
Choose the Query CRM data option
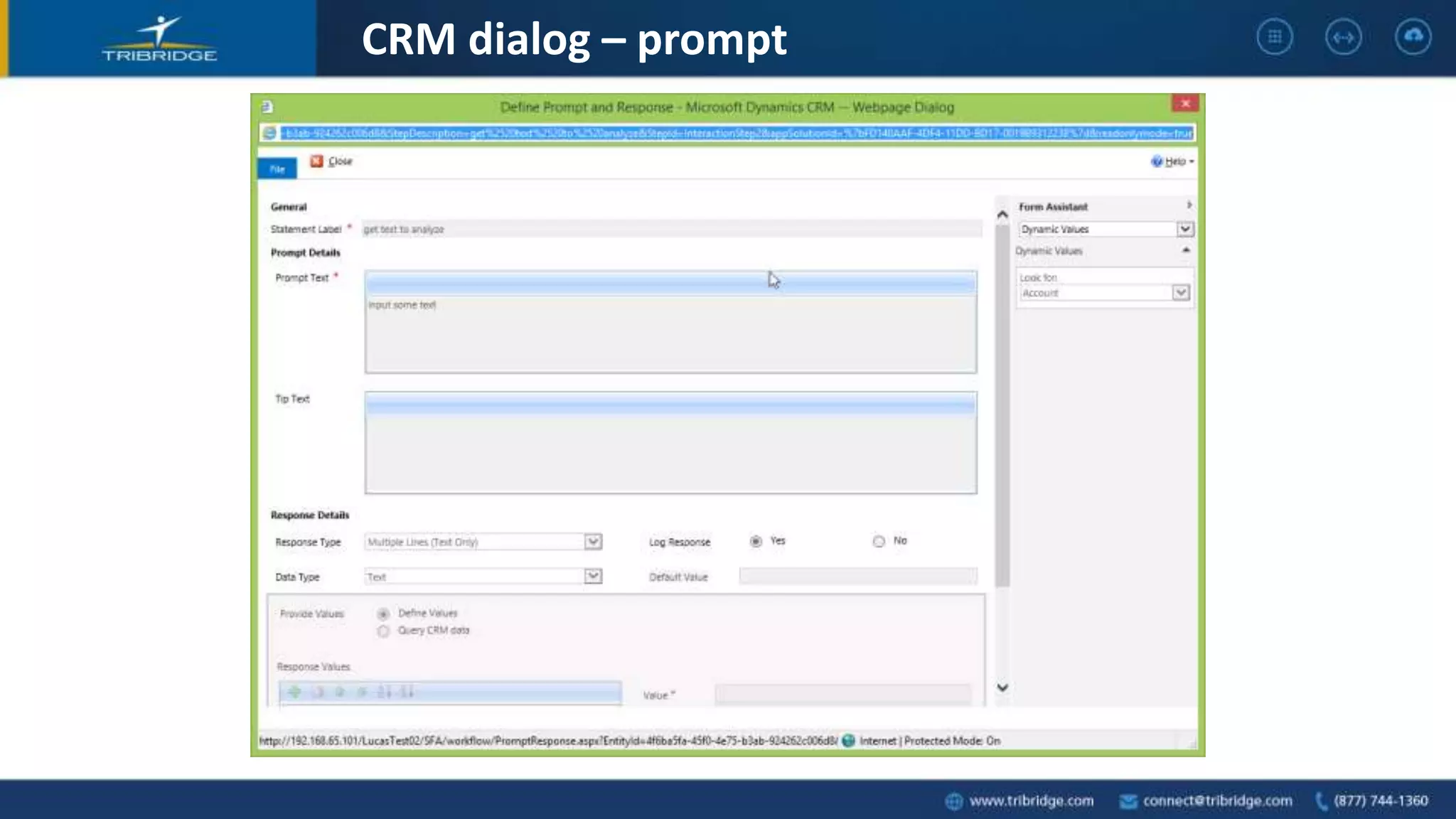tap(384, 631)
